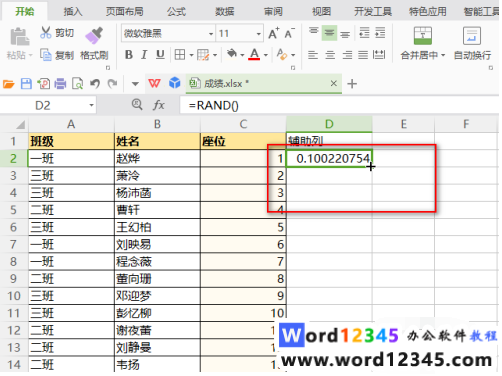Set top vertical alignment
The image size is (502, 376).
point(313,32)
